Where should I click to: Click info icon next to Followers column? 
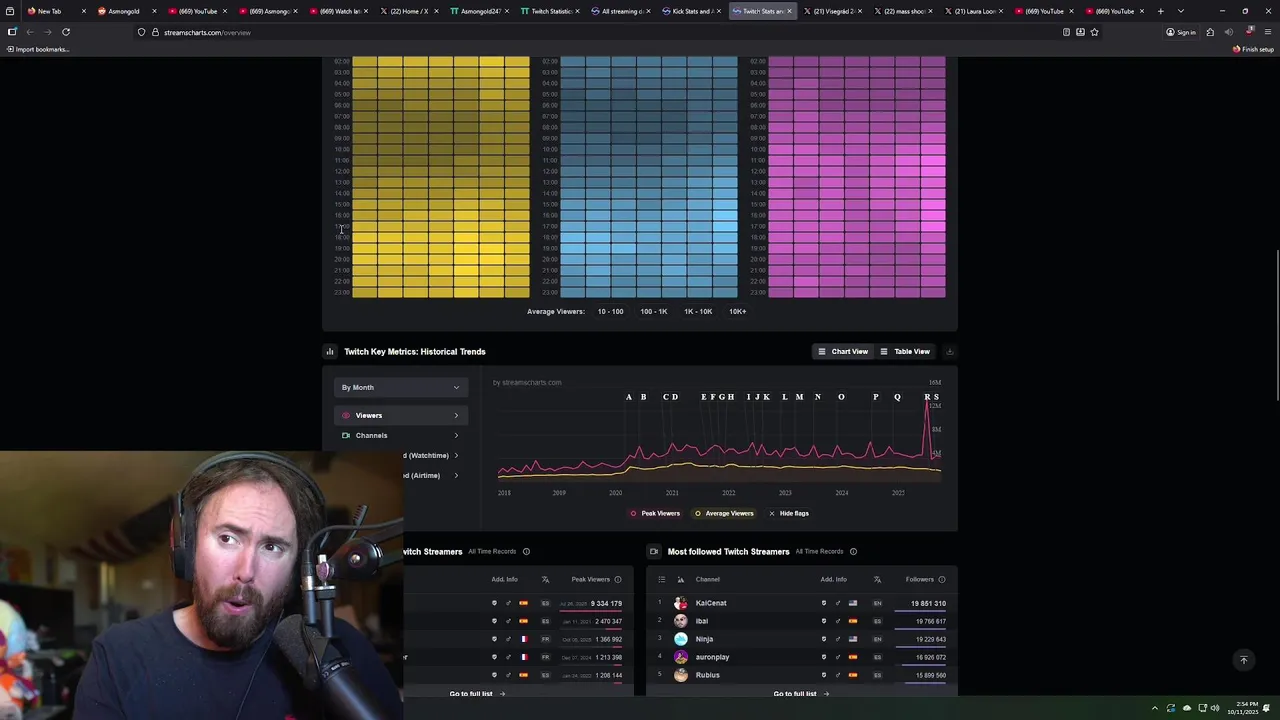tap(941, 580)
